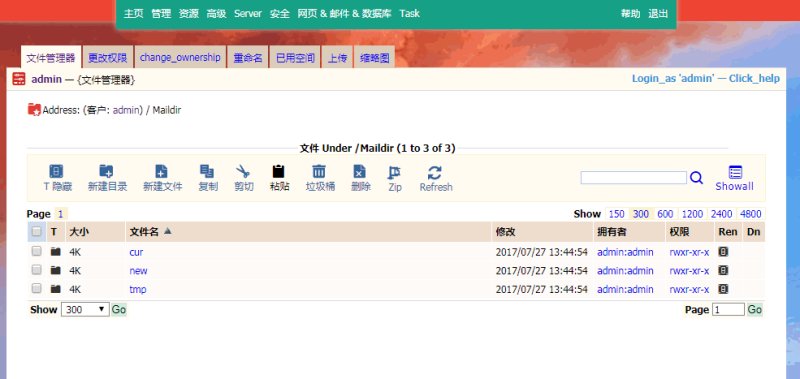Check the box for tmp folder
This screenshot has width=800, height=379.
click(36, 288)
